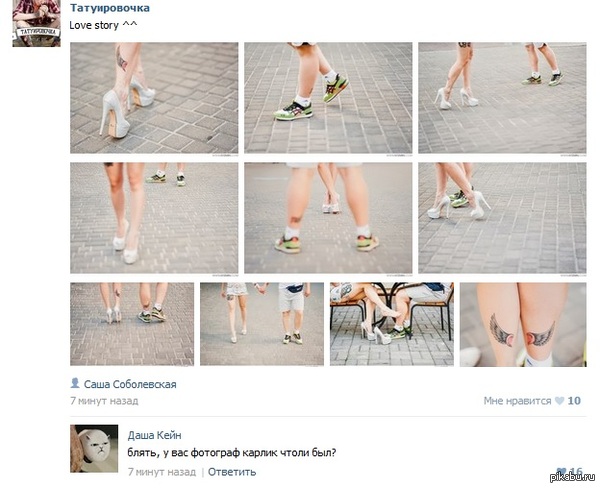Open the wing tattoos on calves photo
This screenshot has height=488, width=600.
coord(523,325)
